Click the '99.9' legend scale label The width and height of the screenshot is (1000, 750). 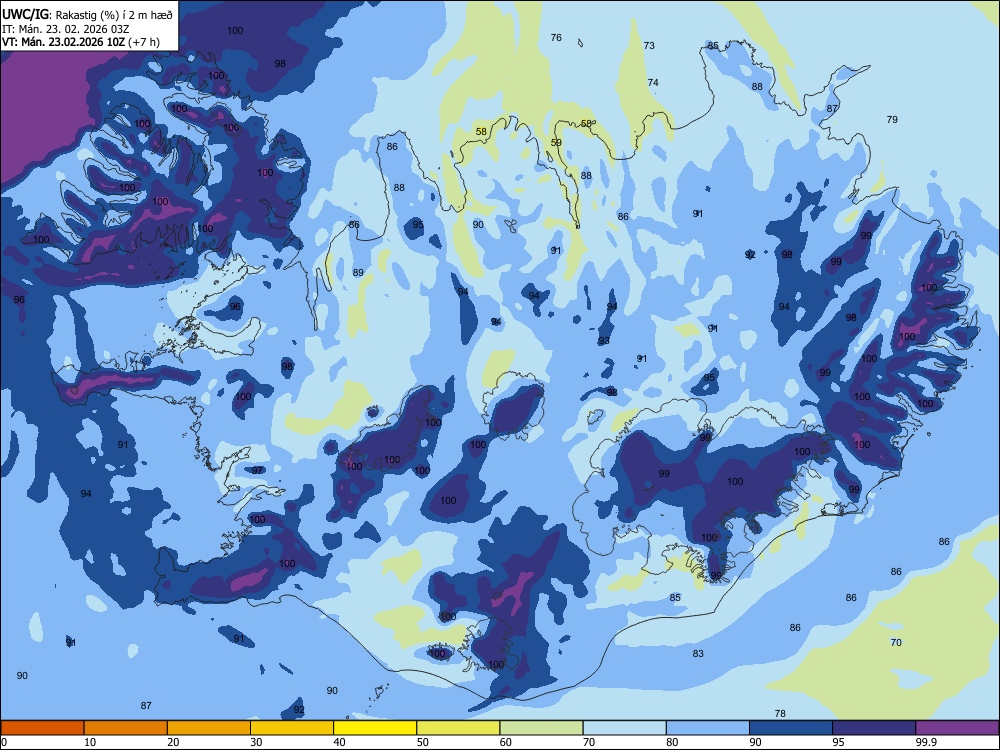(926, 742)
